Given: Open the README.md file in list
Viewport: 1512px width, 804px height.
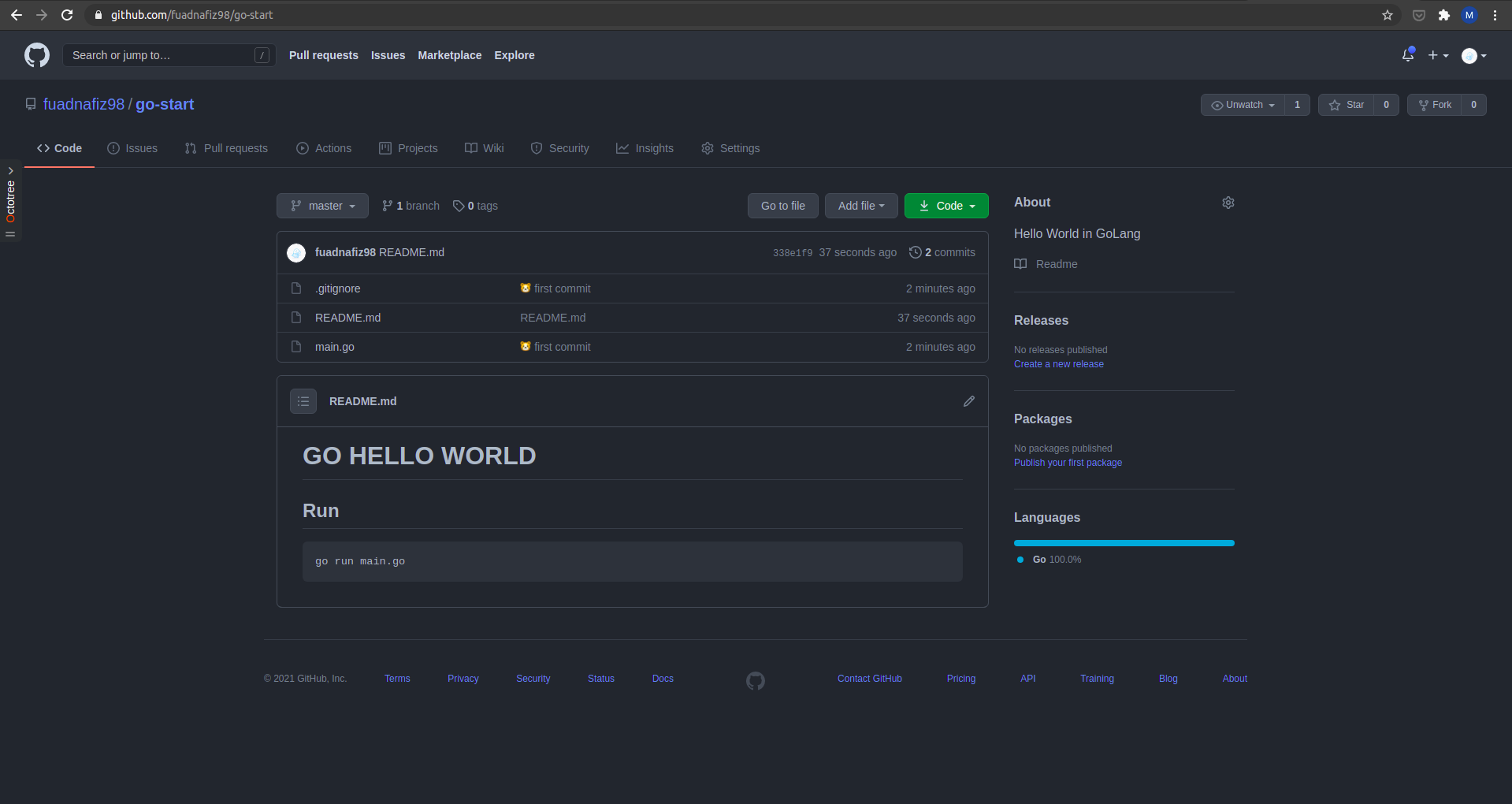Looking at the screenshot, I should (347, 318).
